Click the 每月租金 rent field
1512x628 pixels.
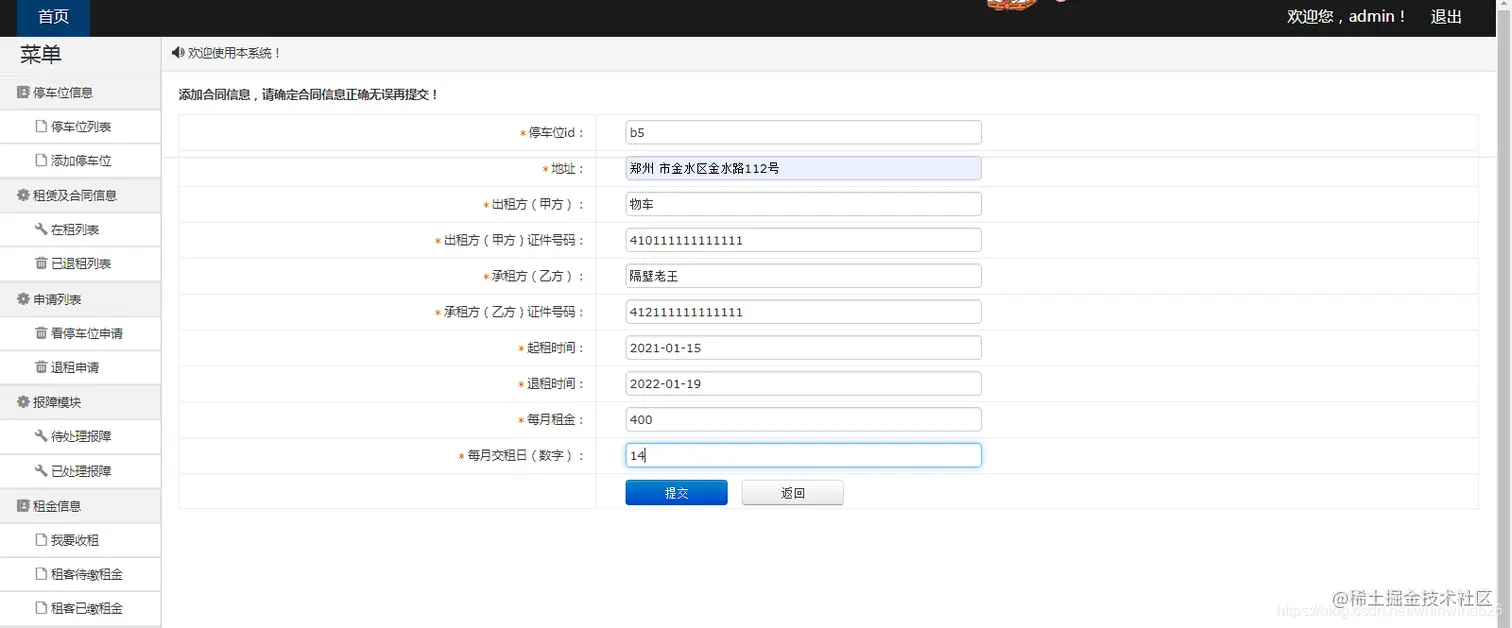pyautogui.click(x=803, y=420)
